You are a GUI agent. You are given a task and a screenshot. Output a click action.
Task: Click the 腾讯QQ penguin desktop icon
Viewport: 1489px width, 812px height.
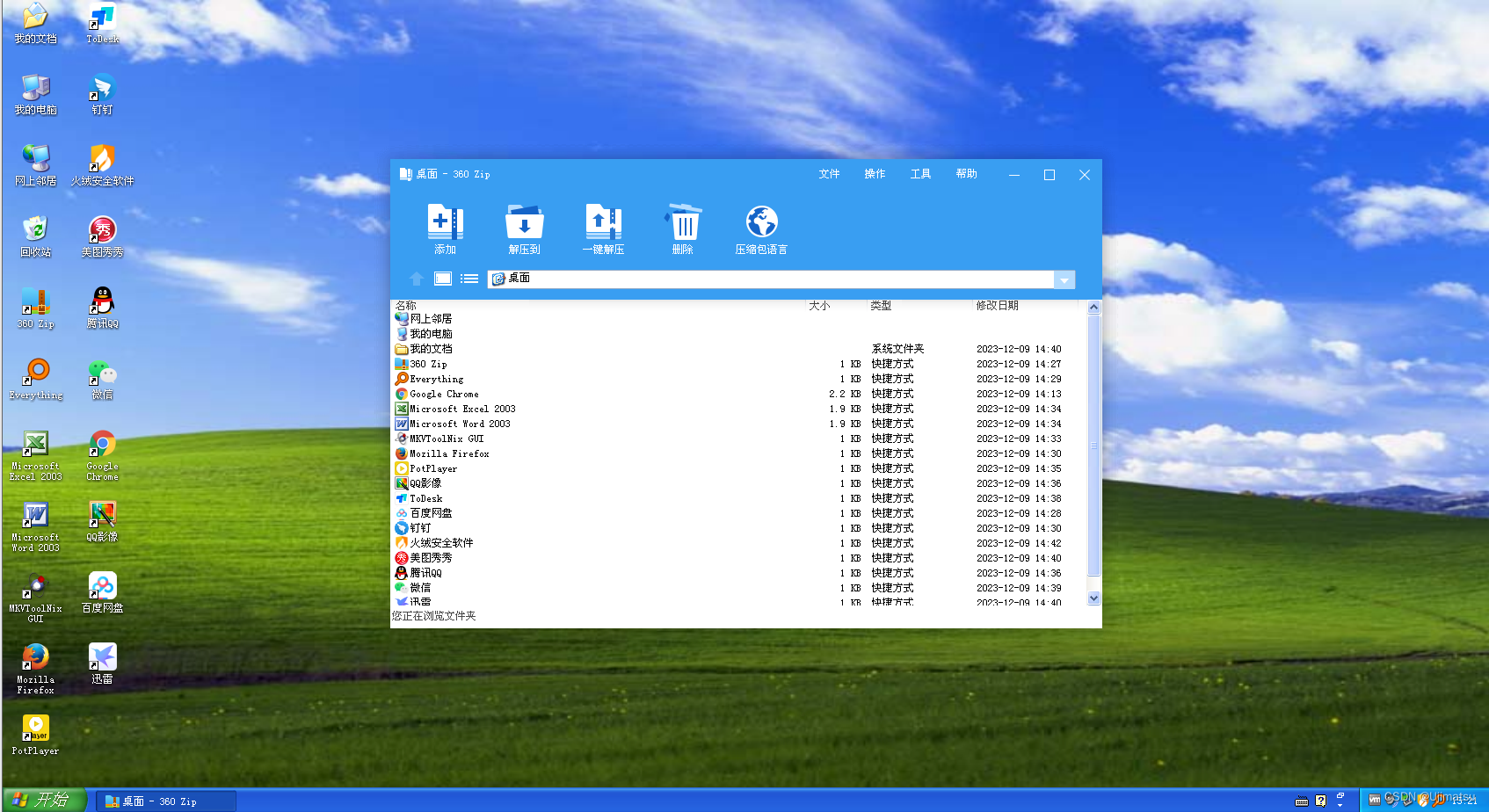103,308
